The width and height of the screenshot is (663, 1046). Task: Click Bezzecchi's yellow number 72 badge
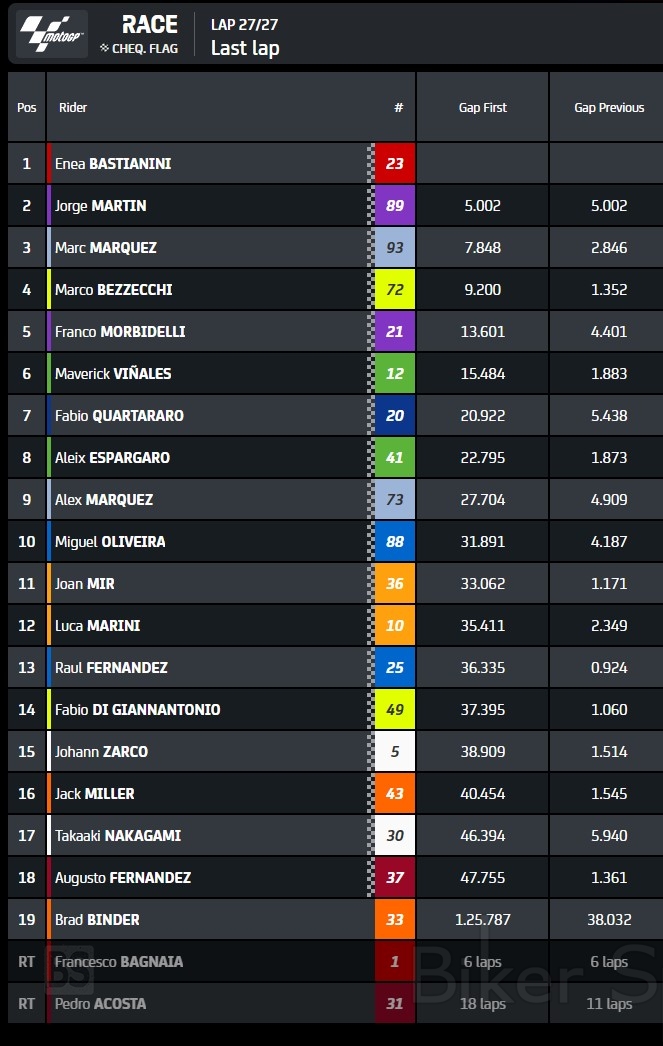click(394, 290)
